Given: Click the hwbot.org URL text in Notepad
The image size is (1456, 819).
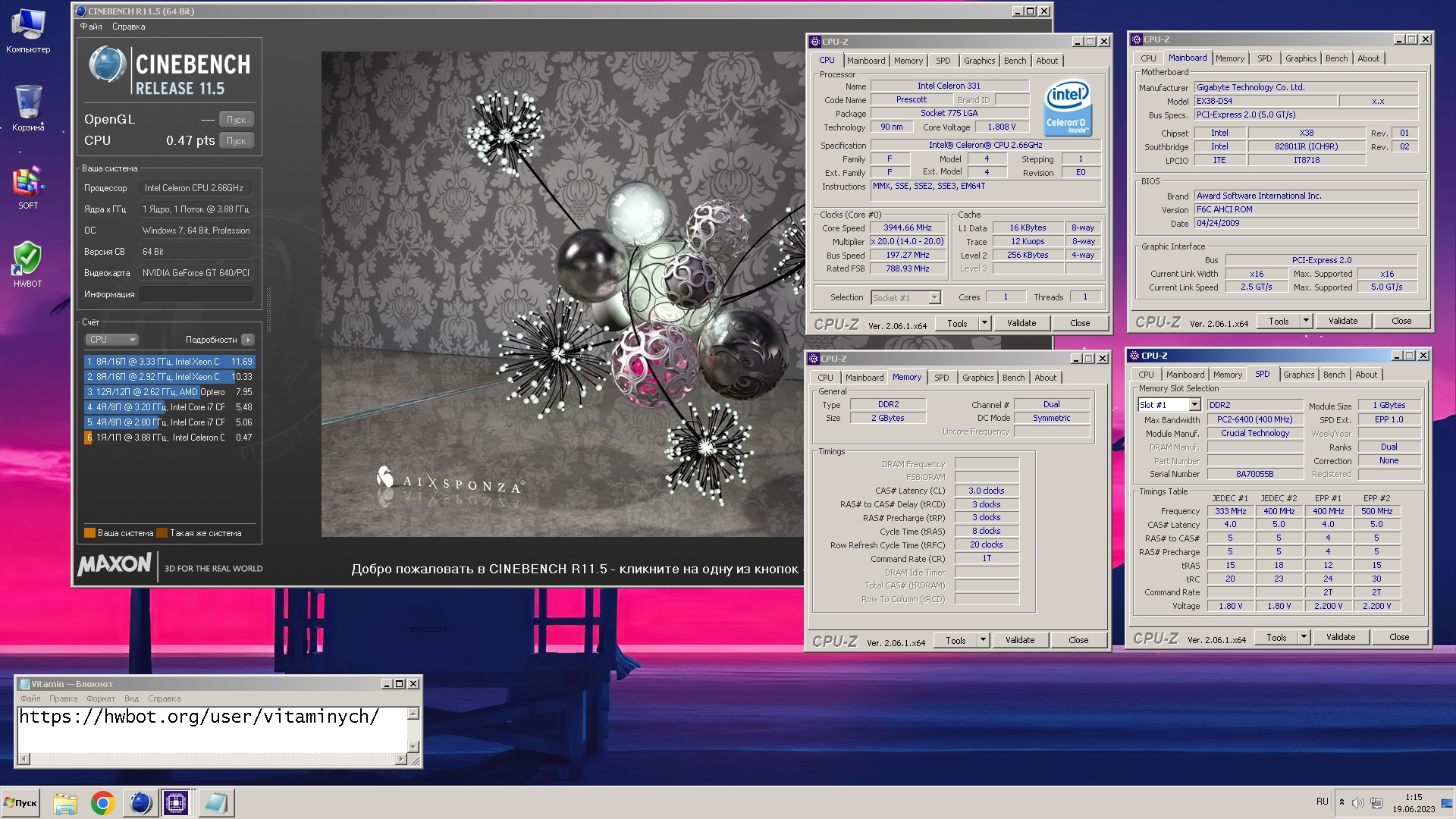Looking at the screenshot, I should (199, 717).
